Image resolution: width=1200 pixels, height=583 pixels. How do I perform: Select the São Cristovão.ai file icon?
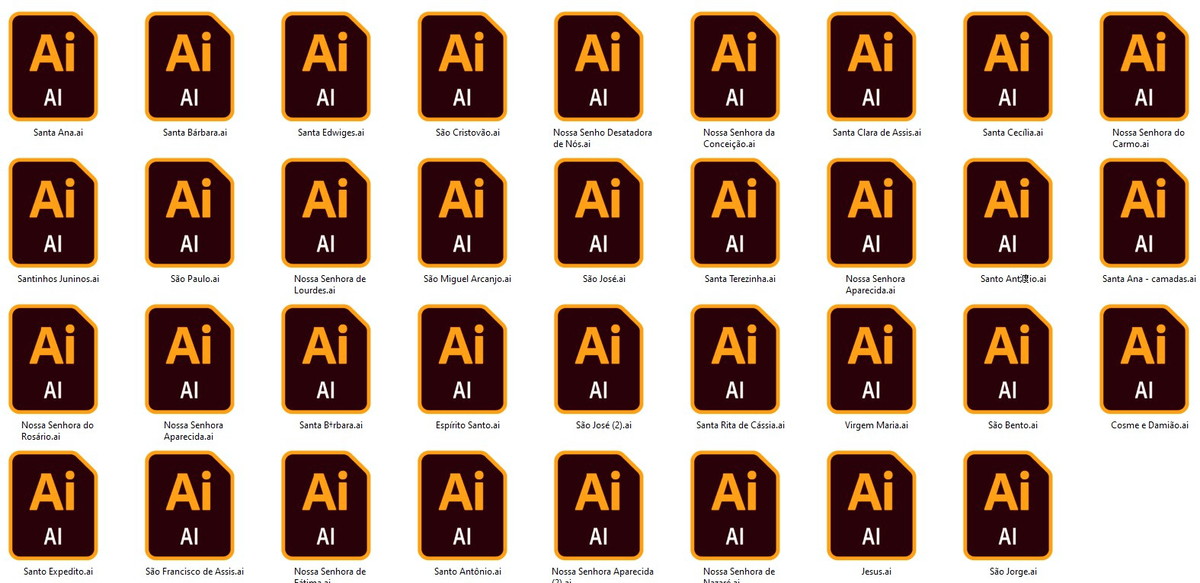pos(462,66)
